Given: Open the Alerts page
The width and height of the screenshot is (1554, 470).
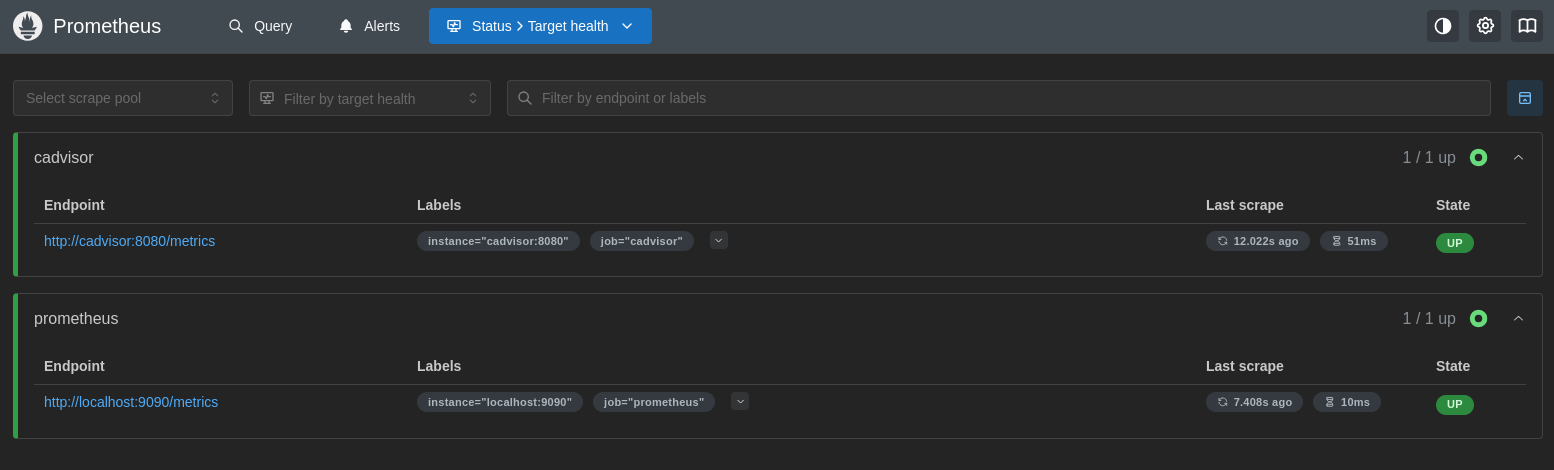Looking at the screenshot, I should (369, 26).
